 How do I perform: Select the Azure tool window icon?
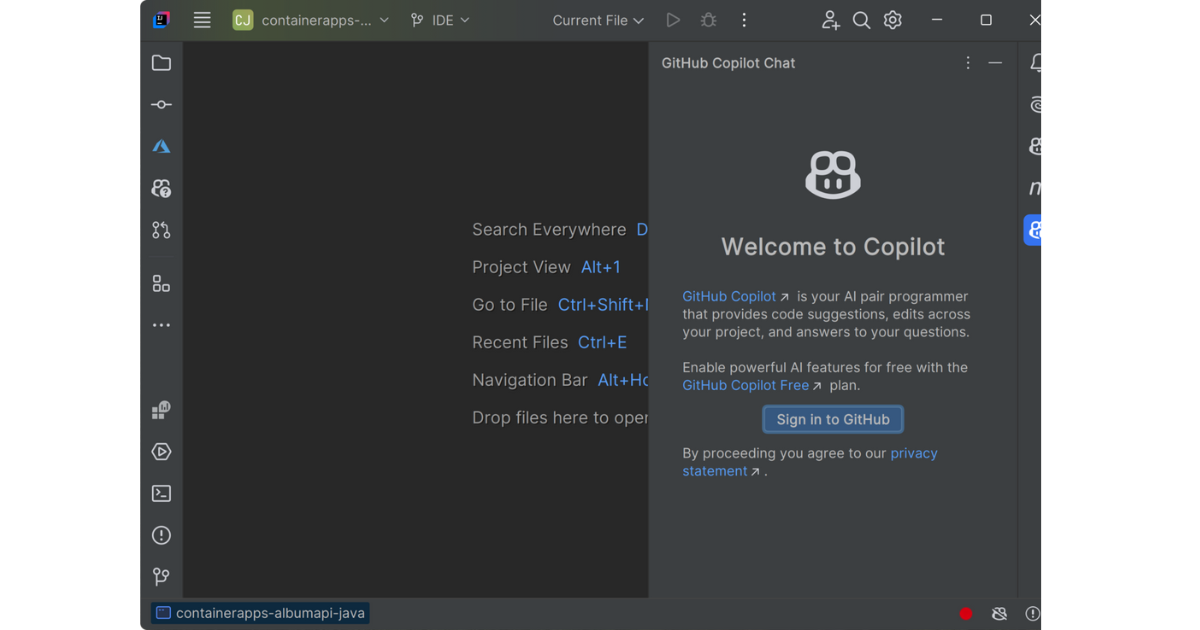[161, 145]
